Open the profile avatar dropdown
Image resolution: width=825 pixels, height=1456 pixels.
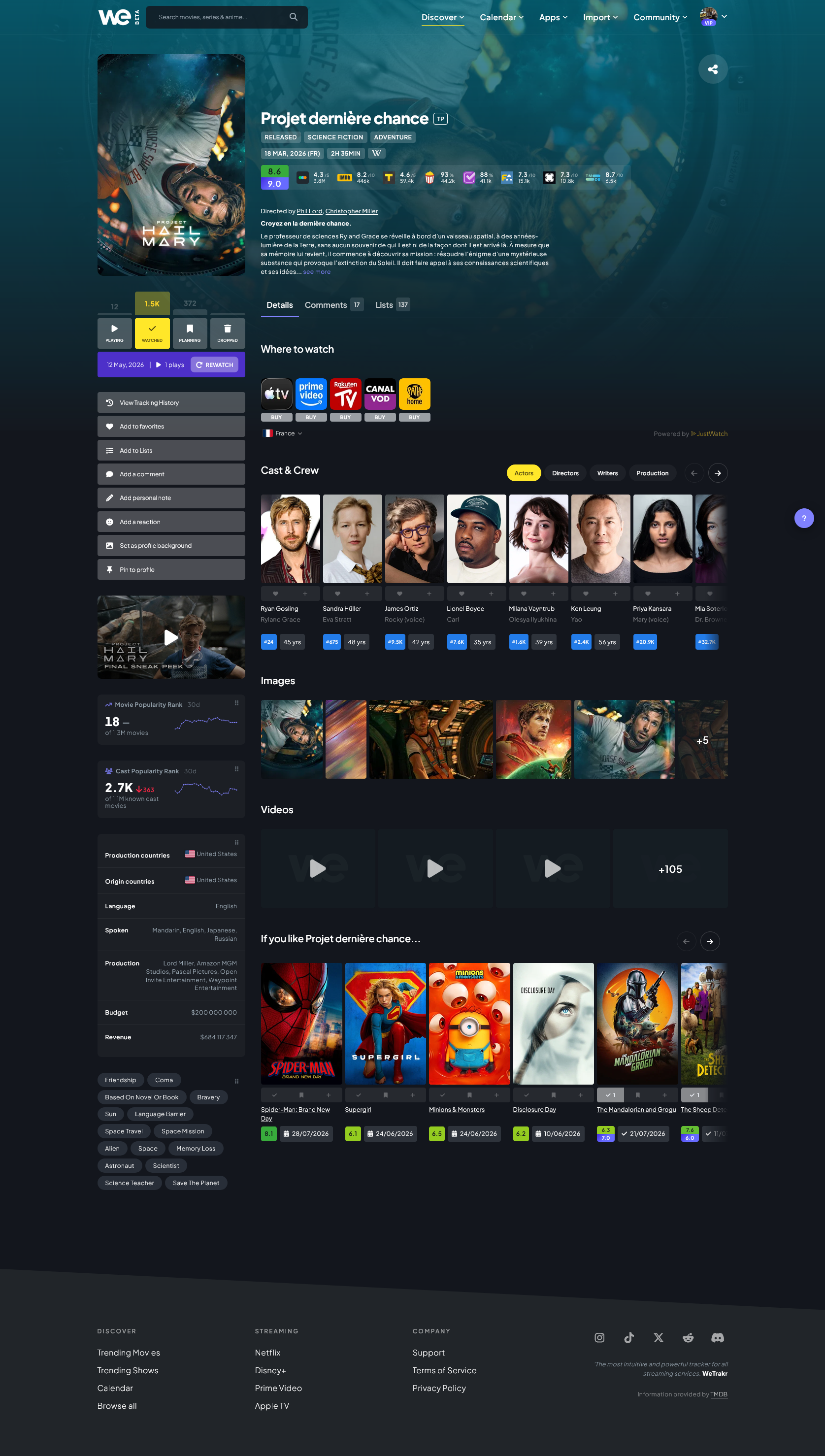pyautogui.click(x=713, y=16)
